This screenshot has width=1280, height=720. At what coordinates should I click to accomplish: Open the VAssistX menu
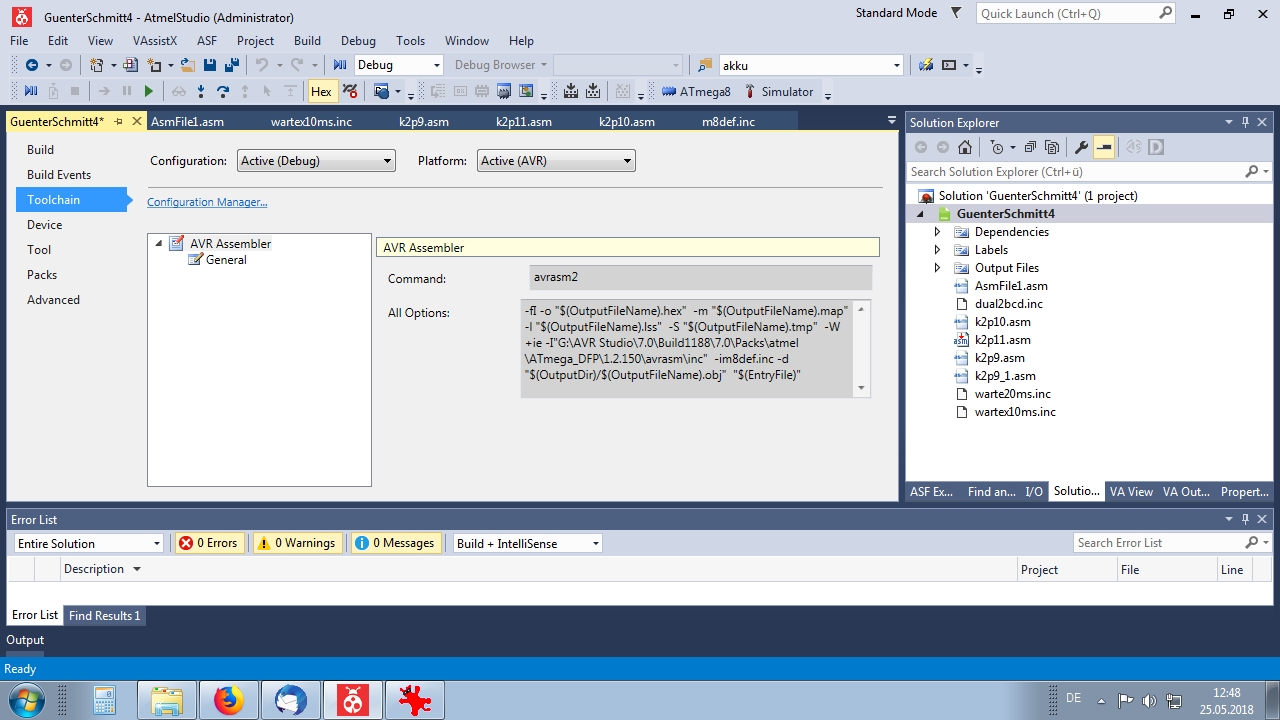tap(155, 41)
